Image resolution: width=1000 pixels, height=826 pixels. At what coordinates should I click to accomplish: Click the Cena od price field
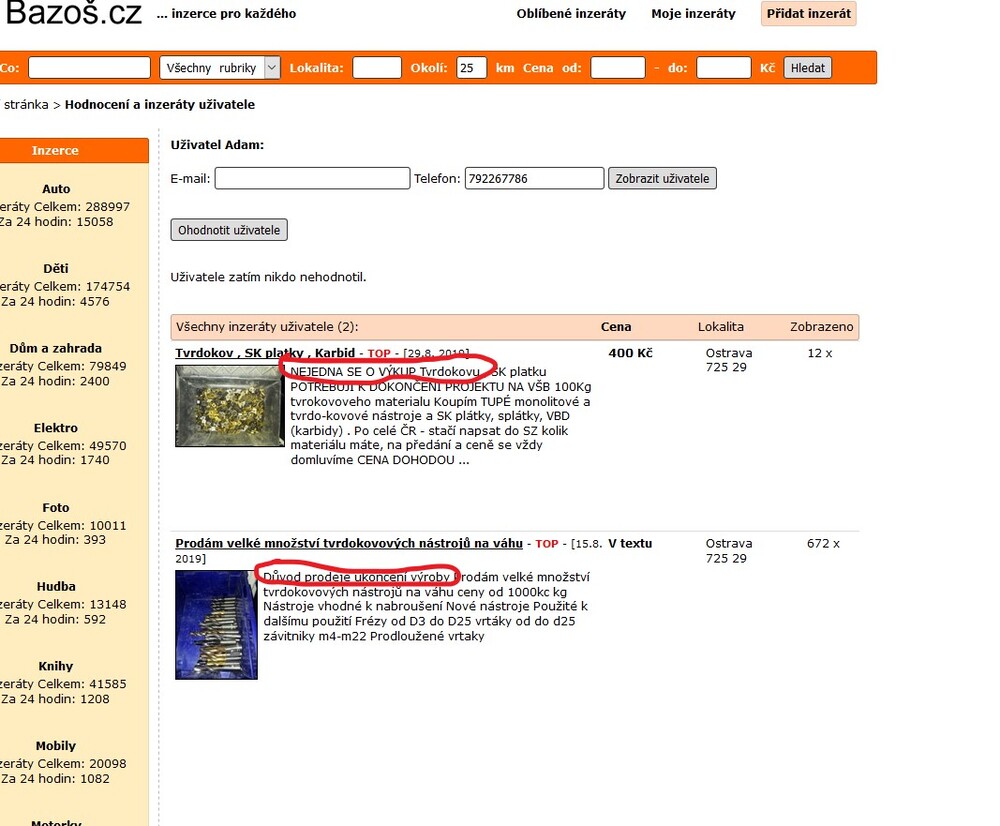pyautogui.click(x=617, y=68)
